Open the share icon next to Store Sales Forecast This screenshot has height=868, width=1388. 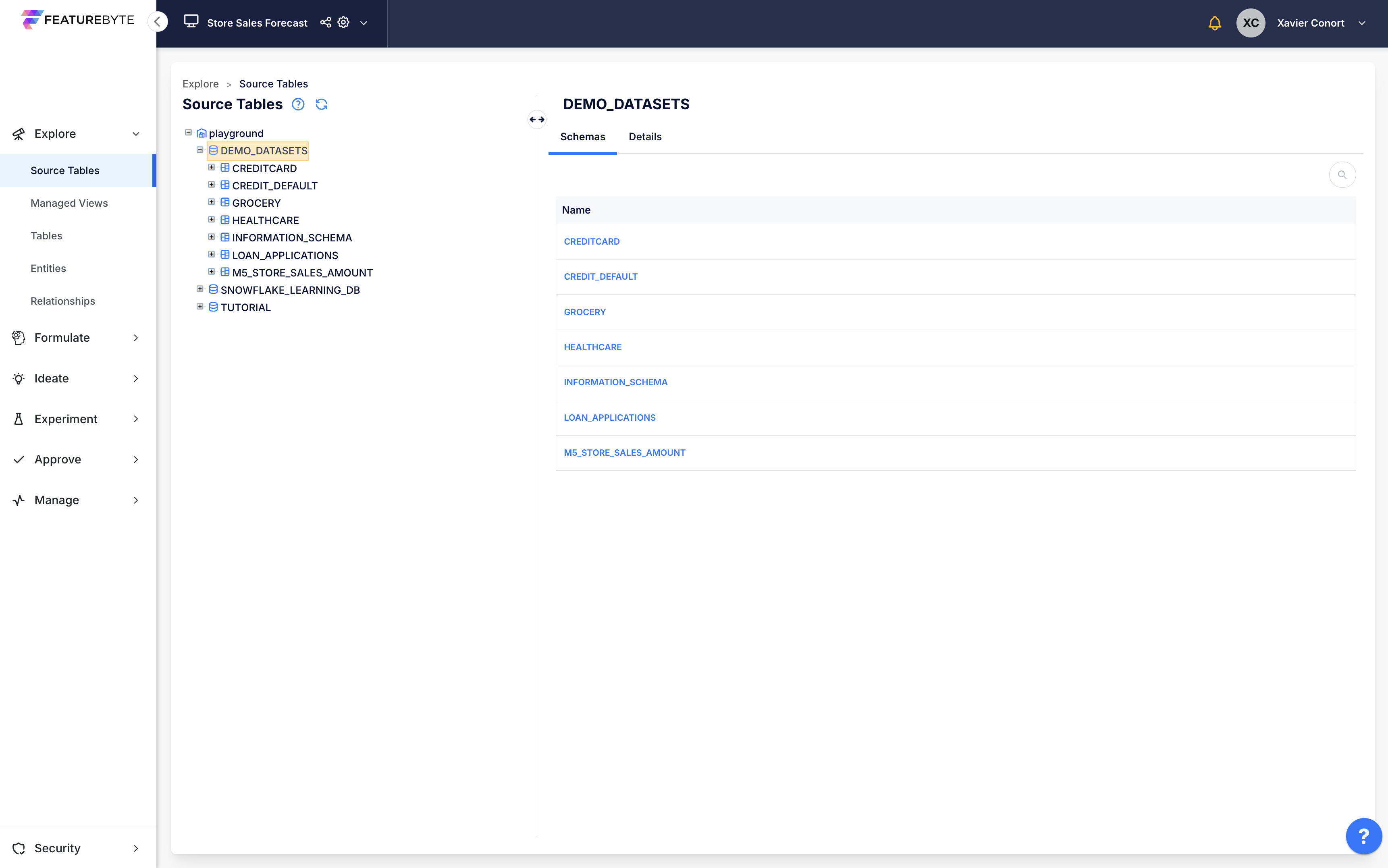pyautogui.click(x=326, y=23)
